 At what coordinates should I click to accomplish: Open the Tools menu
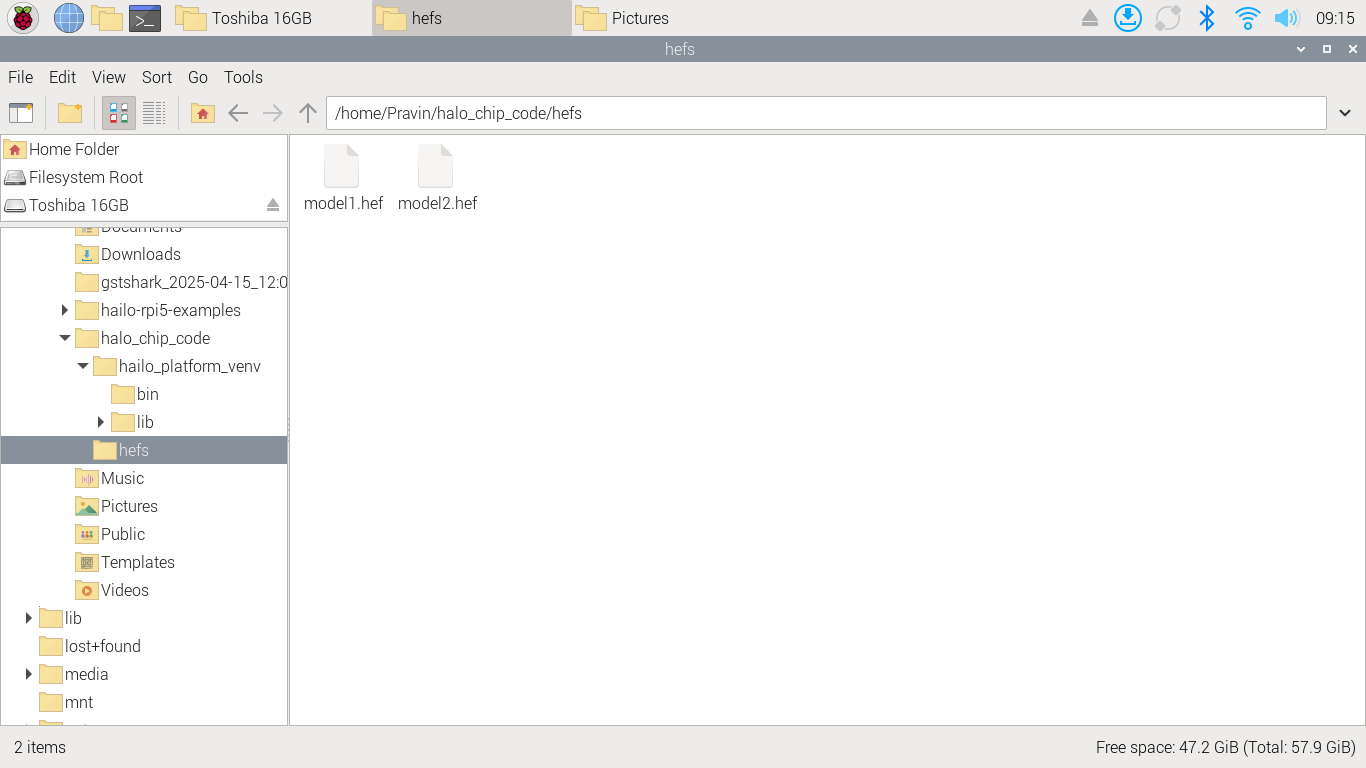click(243, 77)
